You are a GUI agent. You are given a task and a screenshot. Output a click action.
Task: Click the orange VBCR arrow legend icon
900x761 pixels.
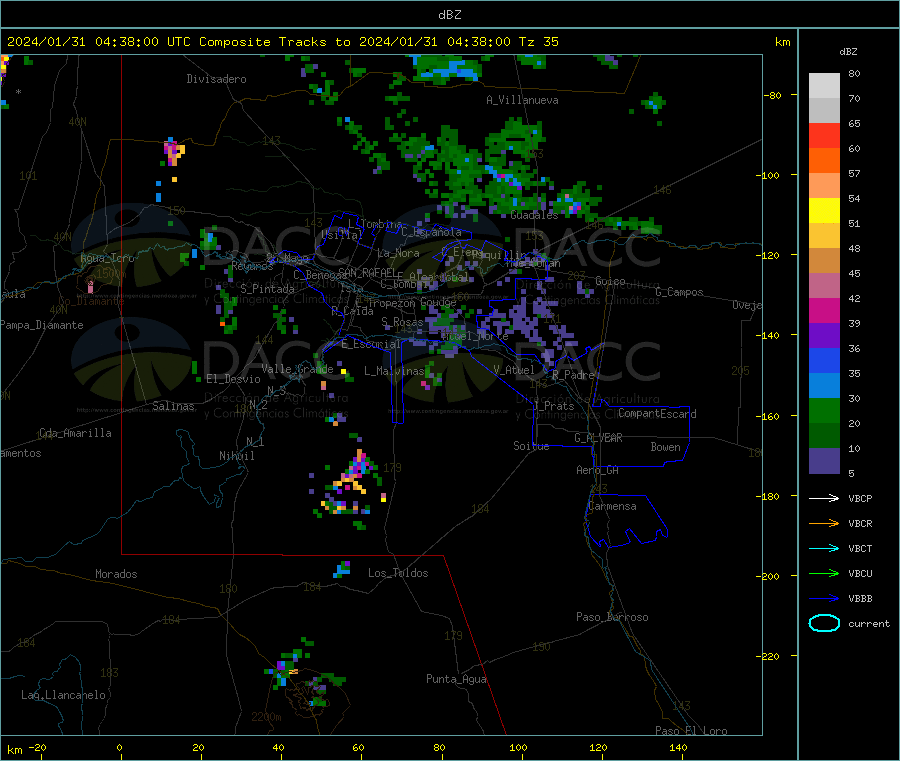pyautogui.click(x=824, y=523)
